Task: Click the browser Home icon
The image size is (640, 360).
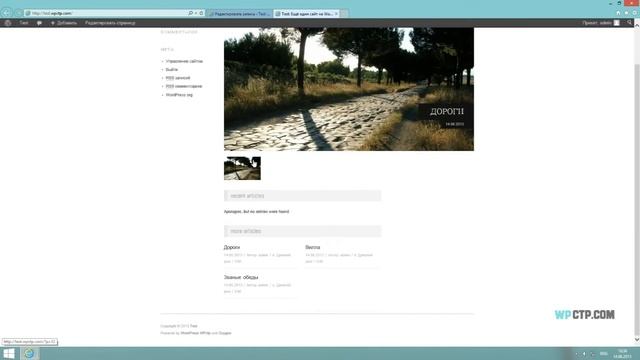Action: point(618,13)
